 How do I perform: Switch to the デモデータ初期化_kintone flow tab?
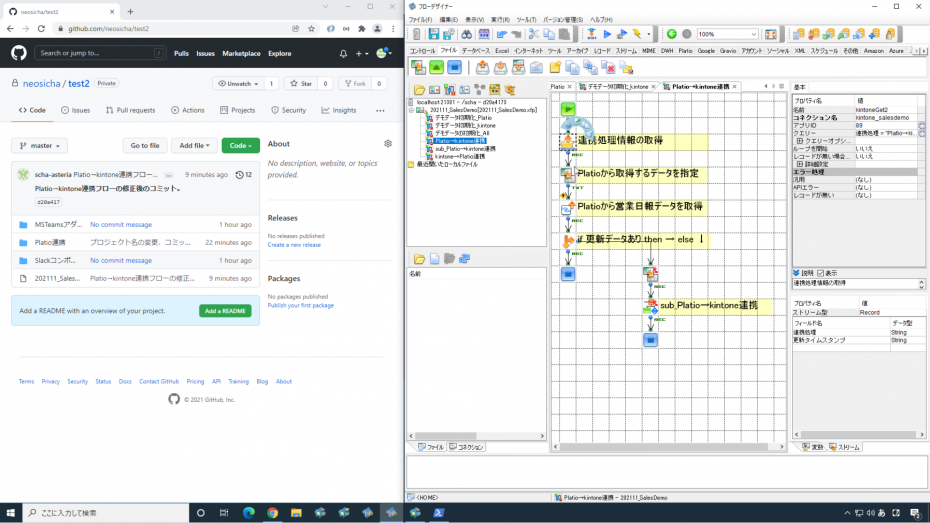(x=617, y=87)
